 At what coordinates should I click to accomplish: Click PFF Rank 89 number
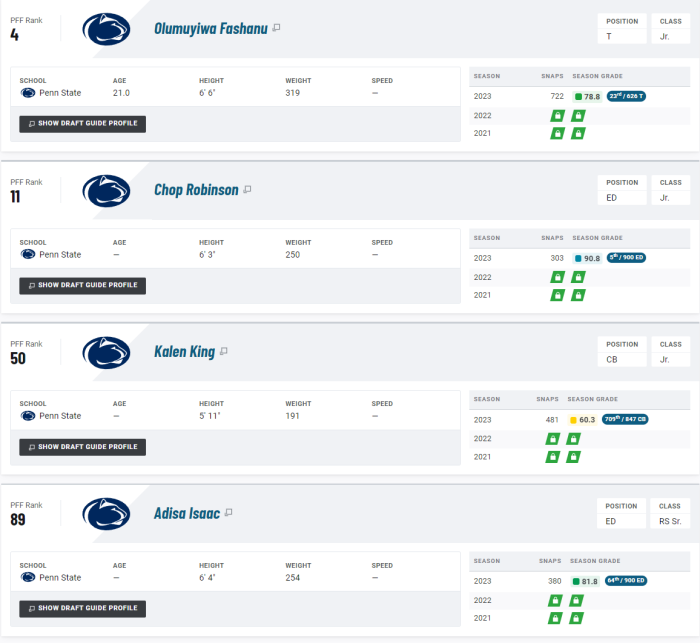pos(18,520)
